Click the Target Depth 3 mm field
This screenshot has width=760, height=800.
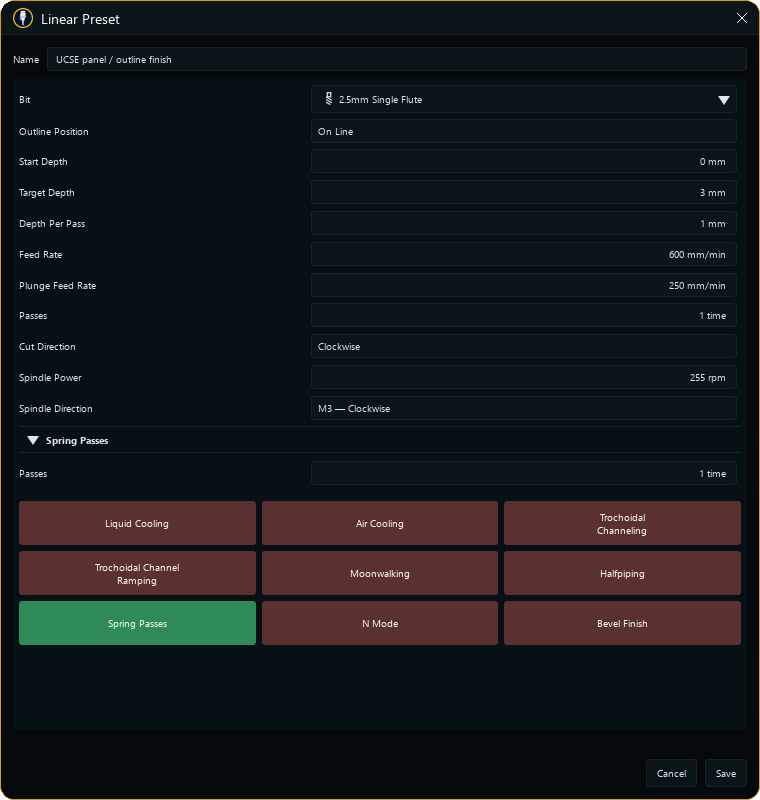pyautogui.click(x=523, y=192)
